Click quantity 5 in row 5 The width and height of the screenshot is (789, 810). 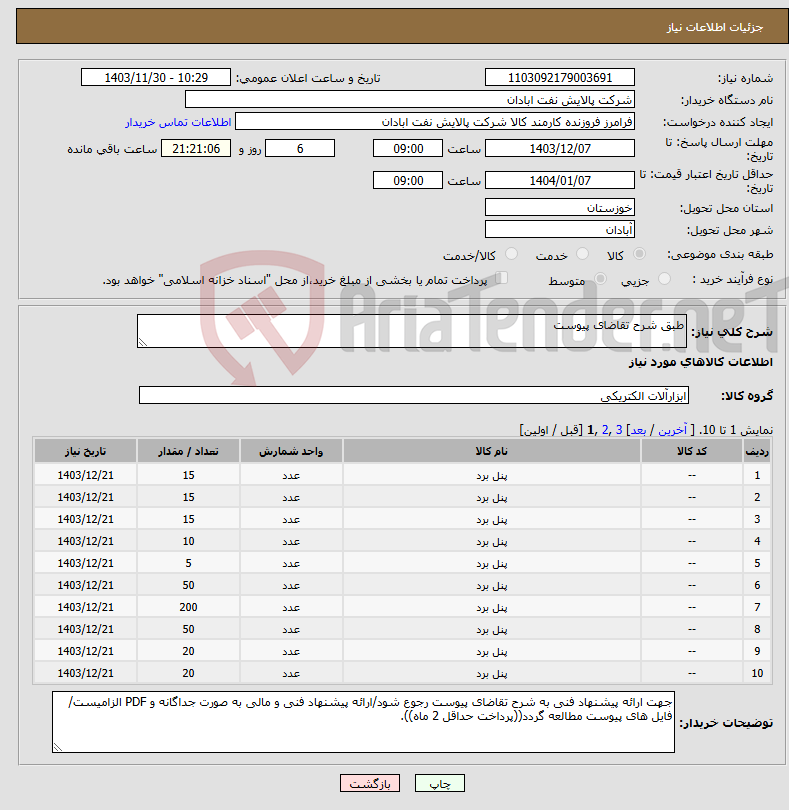[188, 564]
